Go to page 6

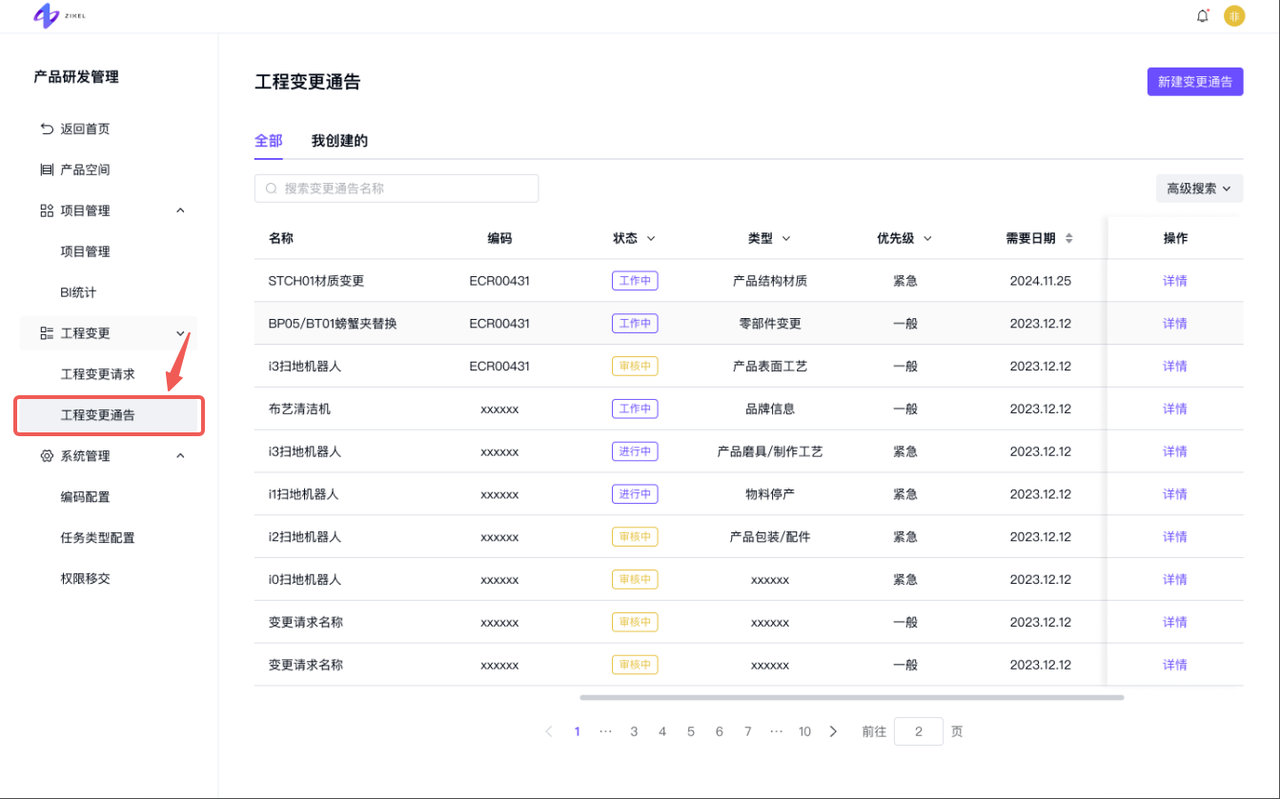[x=719, y=732]
